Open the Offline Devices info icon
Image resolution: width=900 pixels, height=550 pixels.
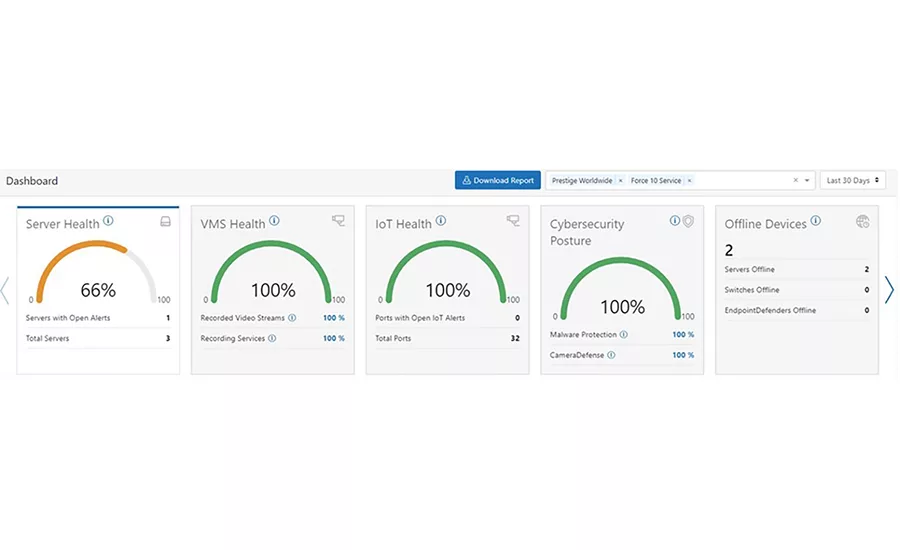click(816, 220)
